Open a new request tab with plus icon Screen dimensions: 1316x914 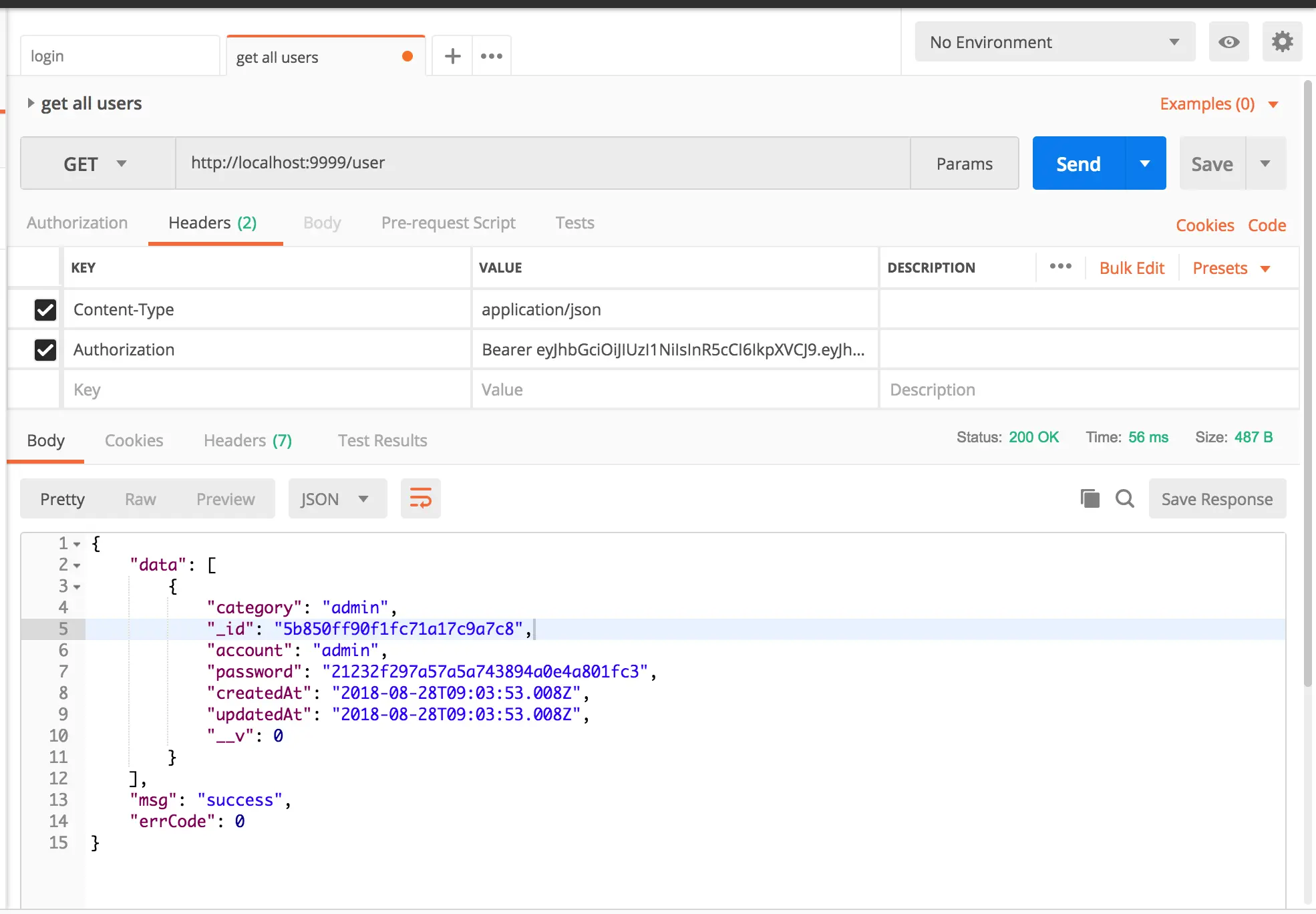point(452,56)
